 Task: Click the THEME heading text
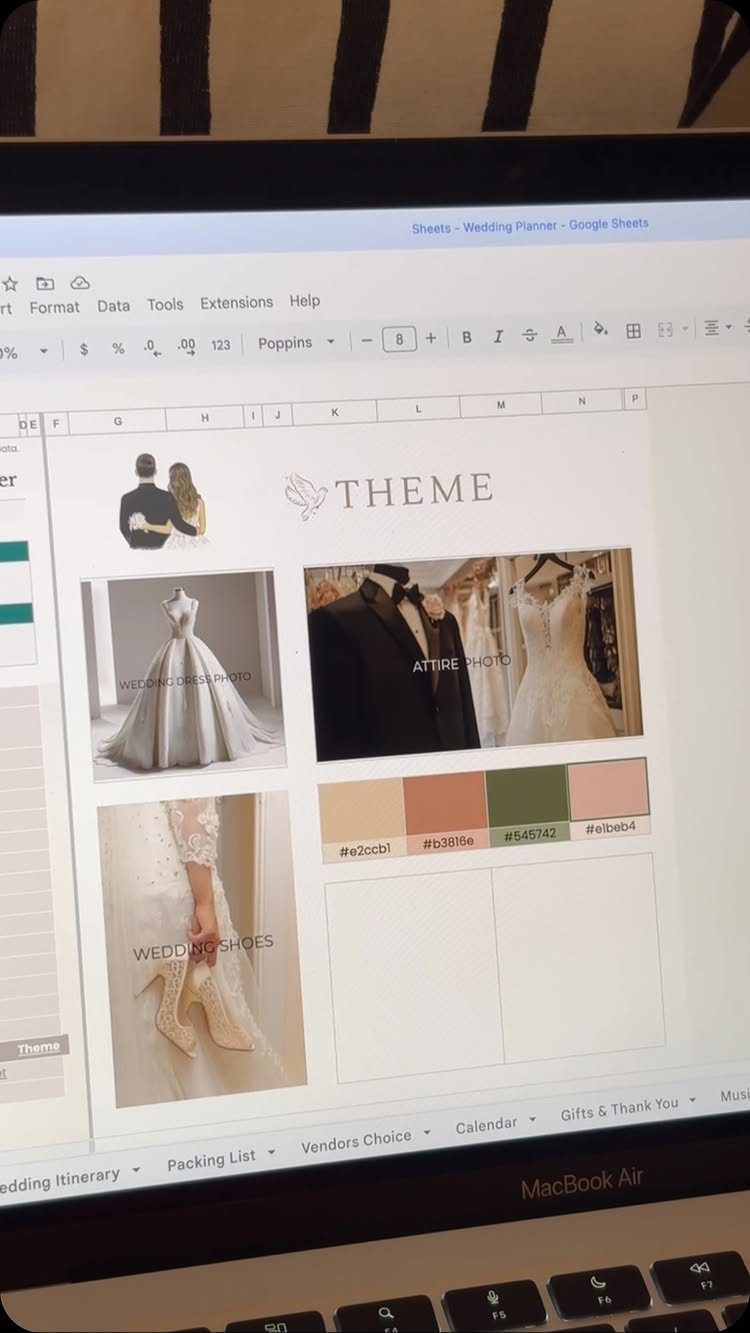414,489
